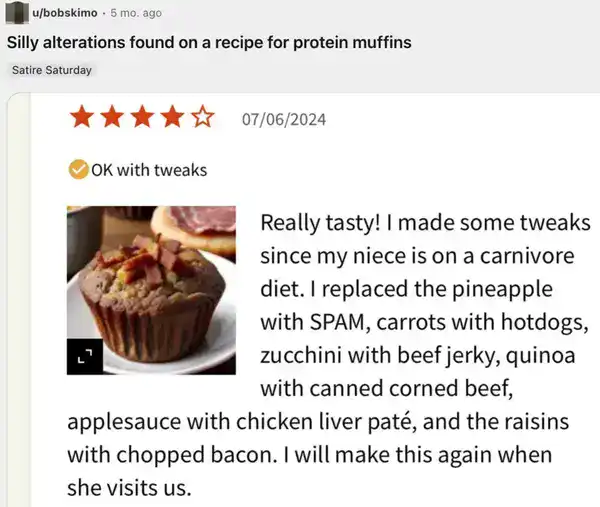600x507 pixels.
Task: Click the third filled rating star
Action: click(x=142, y=119)
